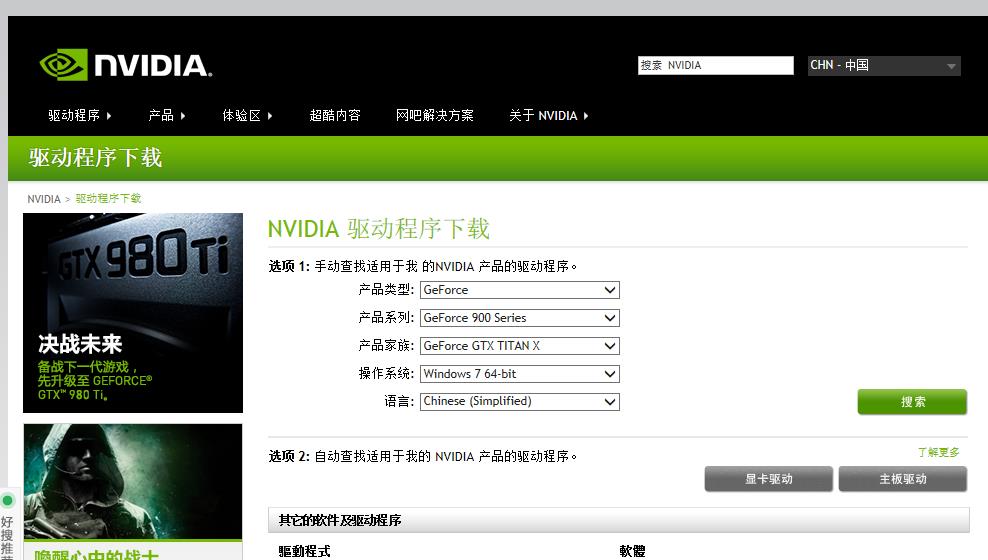Expand the 操作系统 Windows 7 64-bit dropdown

[520, 374]
